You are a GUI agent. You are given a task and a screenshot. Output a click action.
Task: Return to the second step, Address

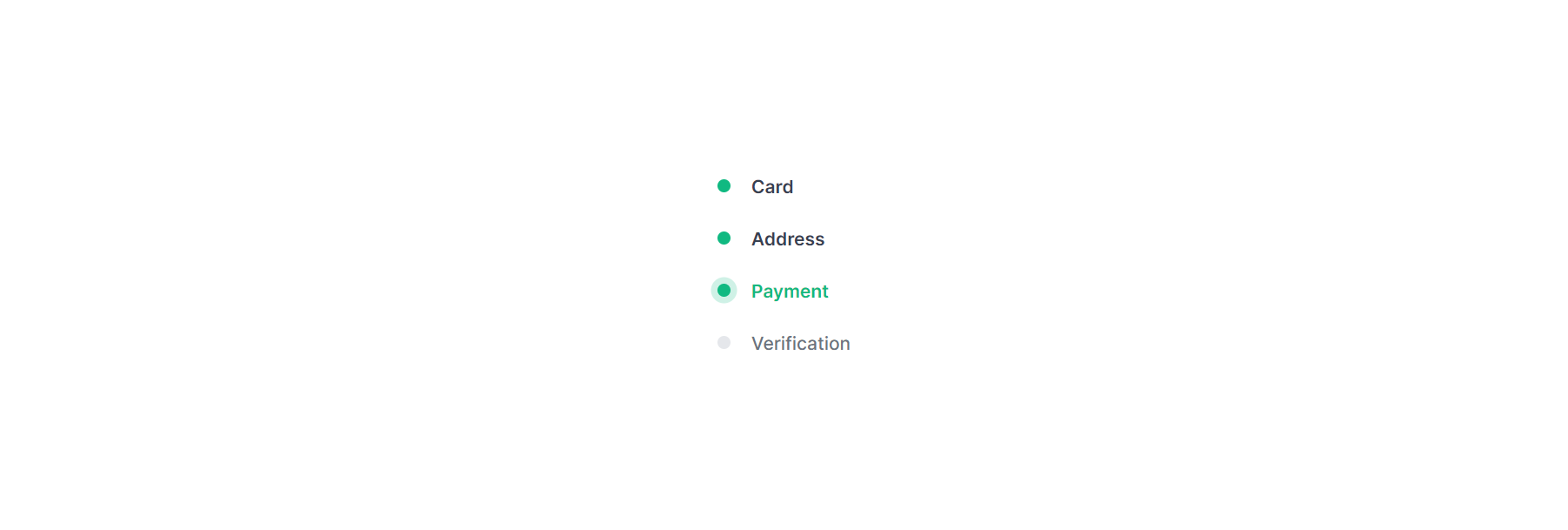coord(788,239)
